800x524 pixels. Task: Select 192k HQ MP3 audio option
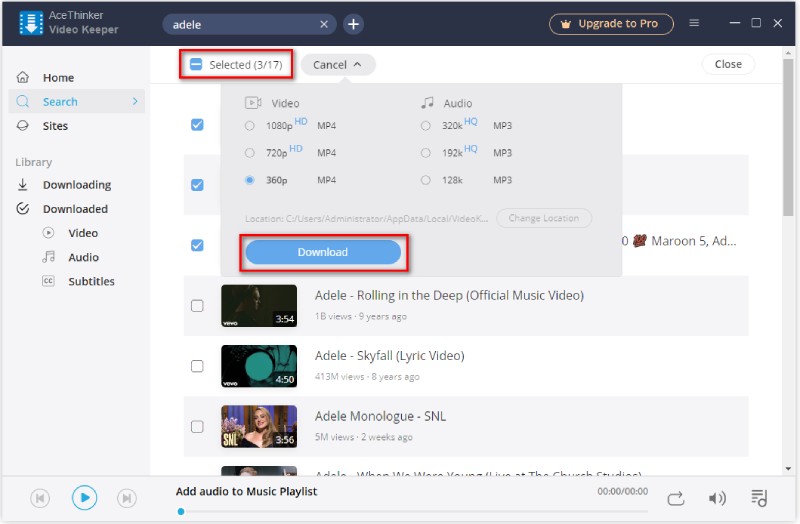tap(426, 153)
